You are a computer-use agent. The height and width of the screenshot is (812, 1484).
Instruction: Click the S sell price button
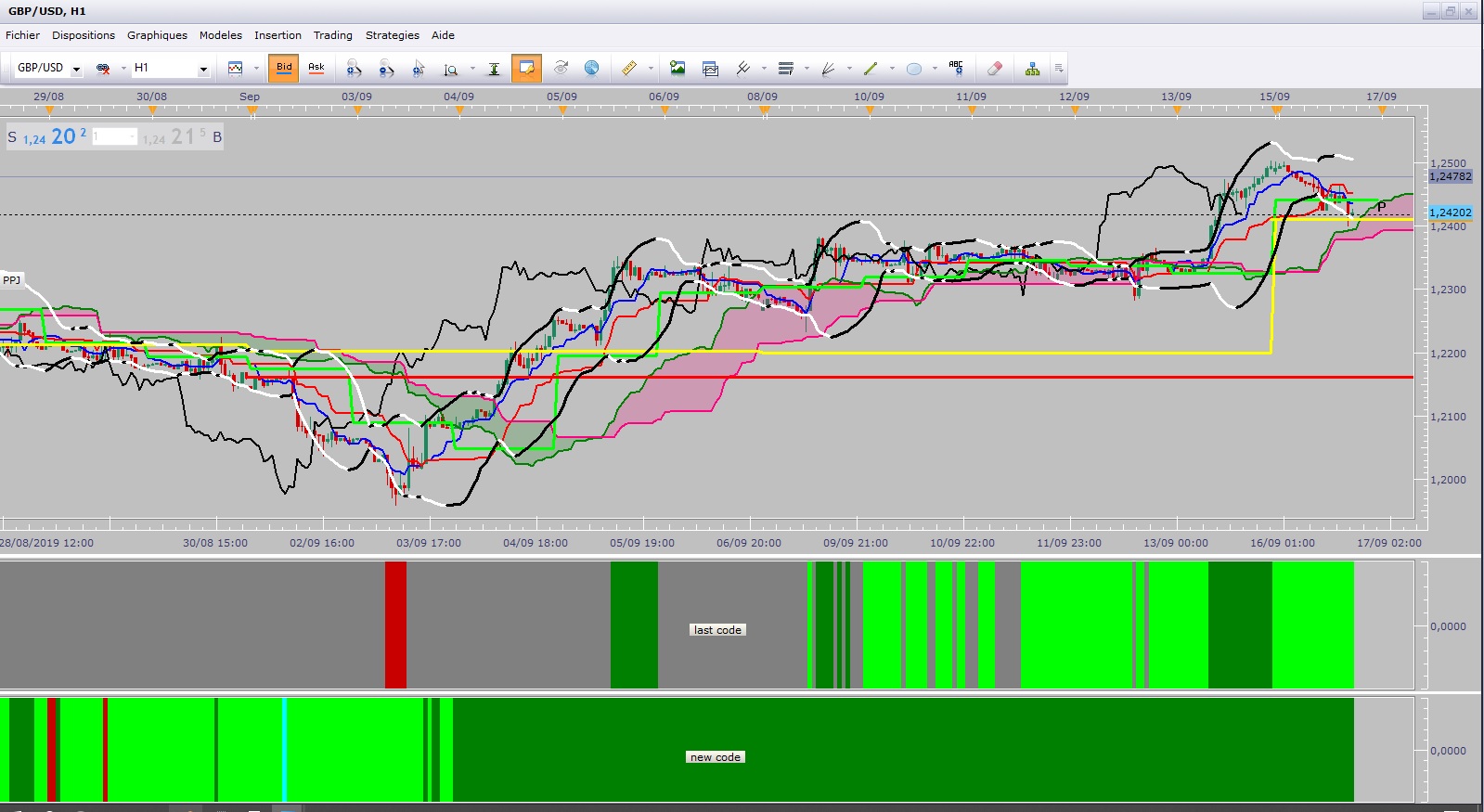(48, 136)
